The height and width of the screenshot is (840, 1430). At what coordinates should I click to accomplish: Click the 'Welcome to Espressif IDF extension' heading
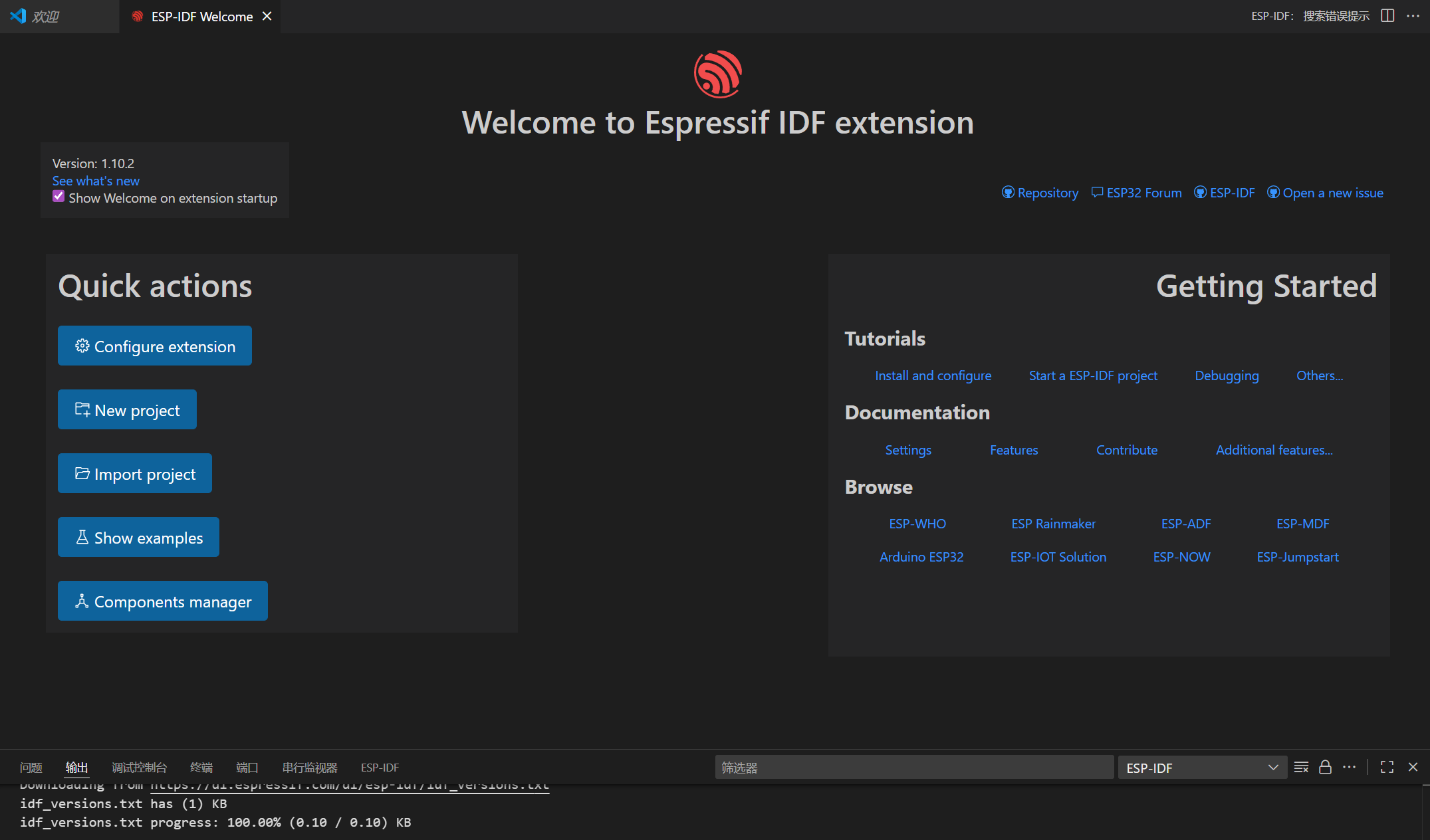click(718, 123)
